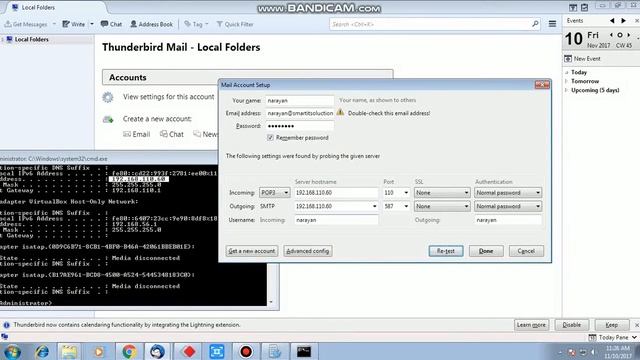The image size is (640, 360).
Task: Open the Get Messages dropdown arrow
Action: click(54, 24)
